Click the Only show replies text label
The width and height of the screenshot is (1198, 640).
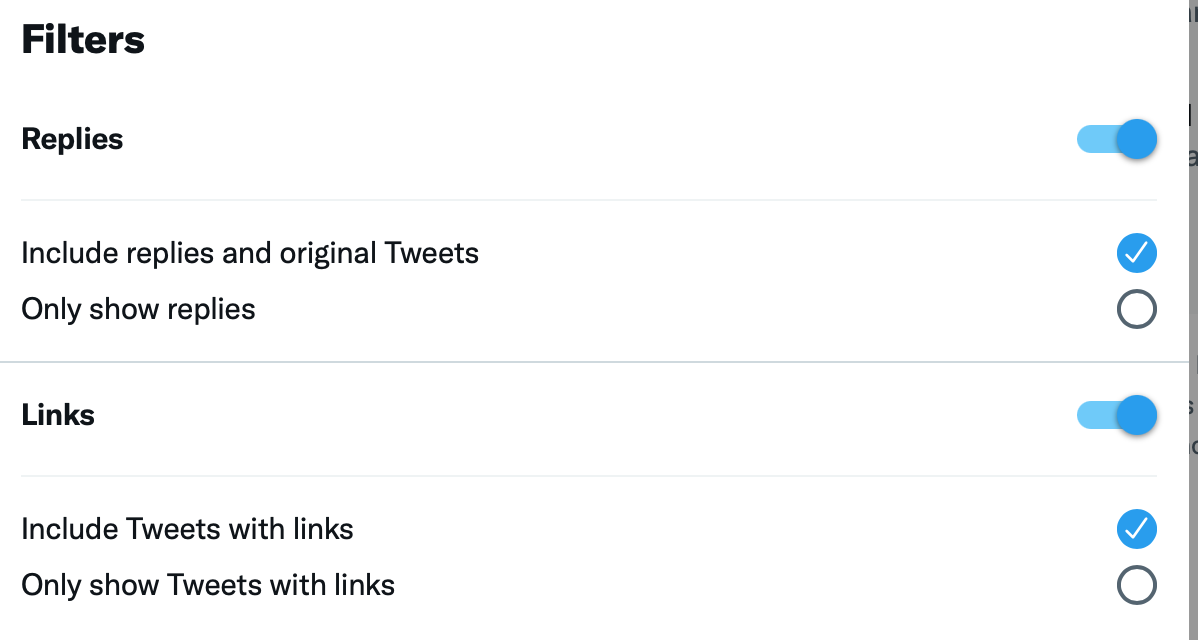(x=138, y=309)
